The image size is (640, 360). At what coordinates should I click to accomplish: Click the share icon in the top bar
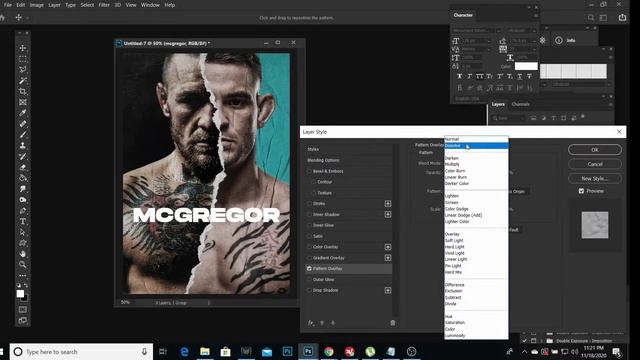(622, 18)
